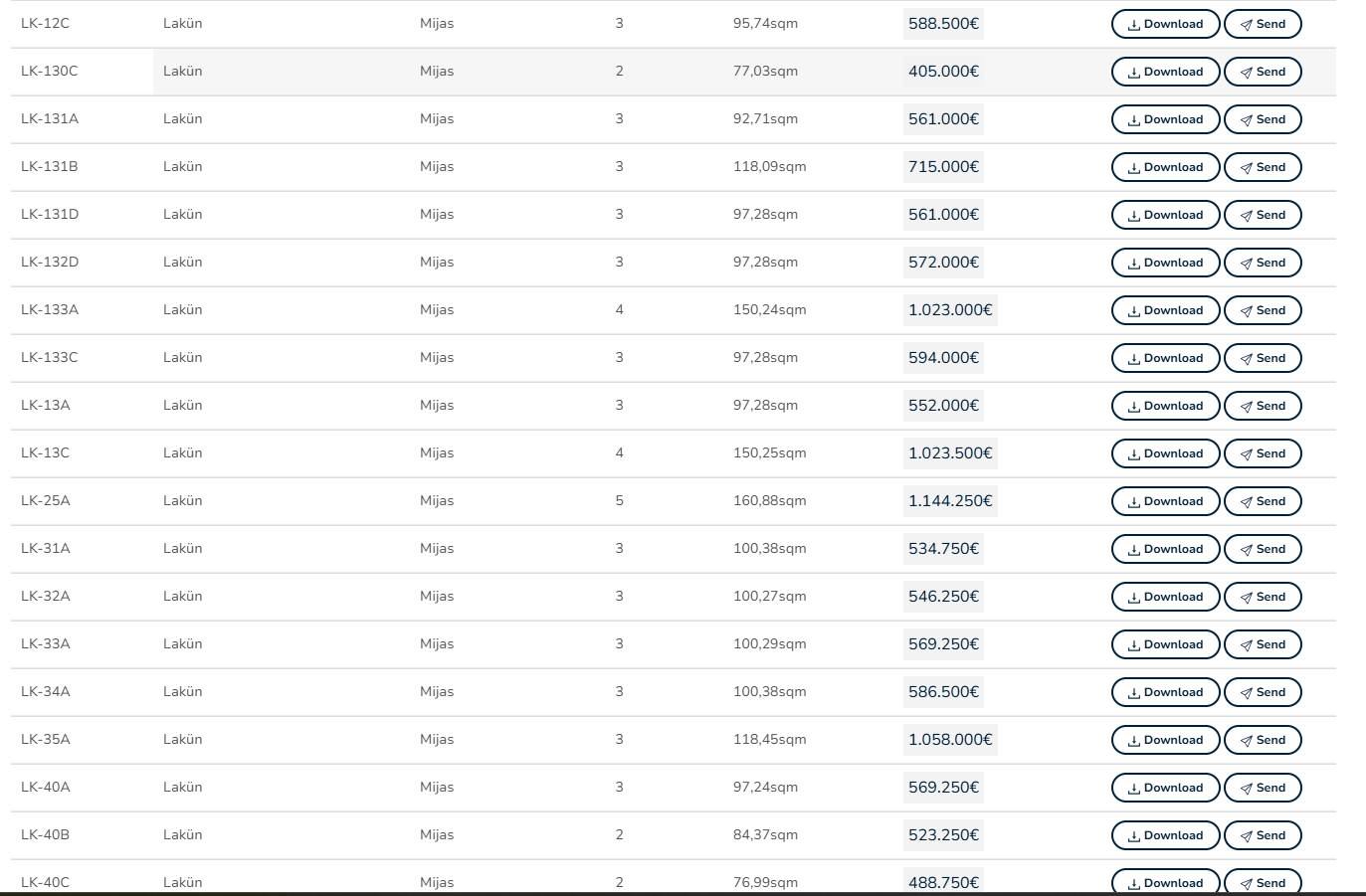The image size is (1366, 896).
Task: Click send icon in LK-133A row
Action: coord(1246,311)
